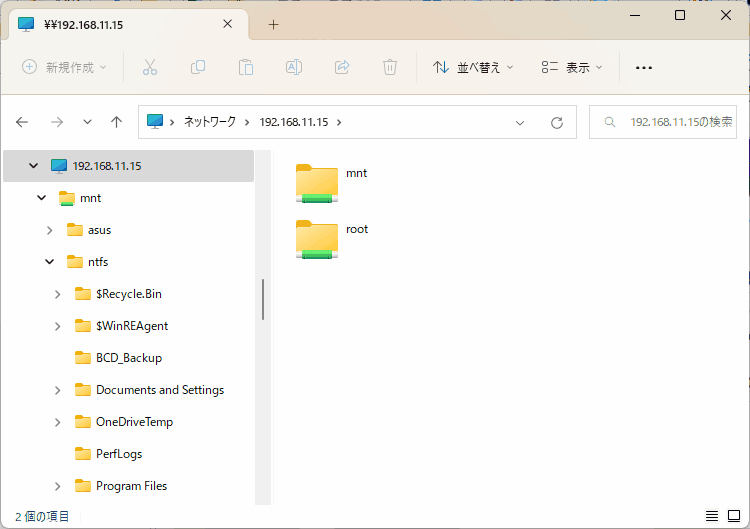Select the ¥¥192.168.11.15 tab
Screen dimensions: 750x529
pos(129,24)
